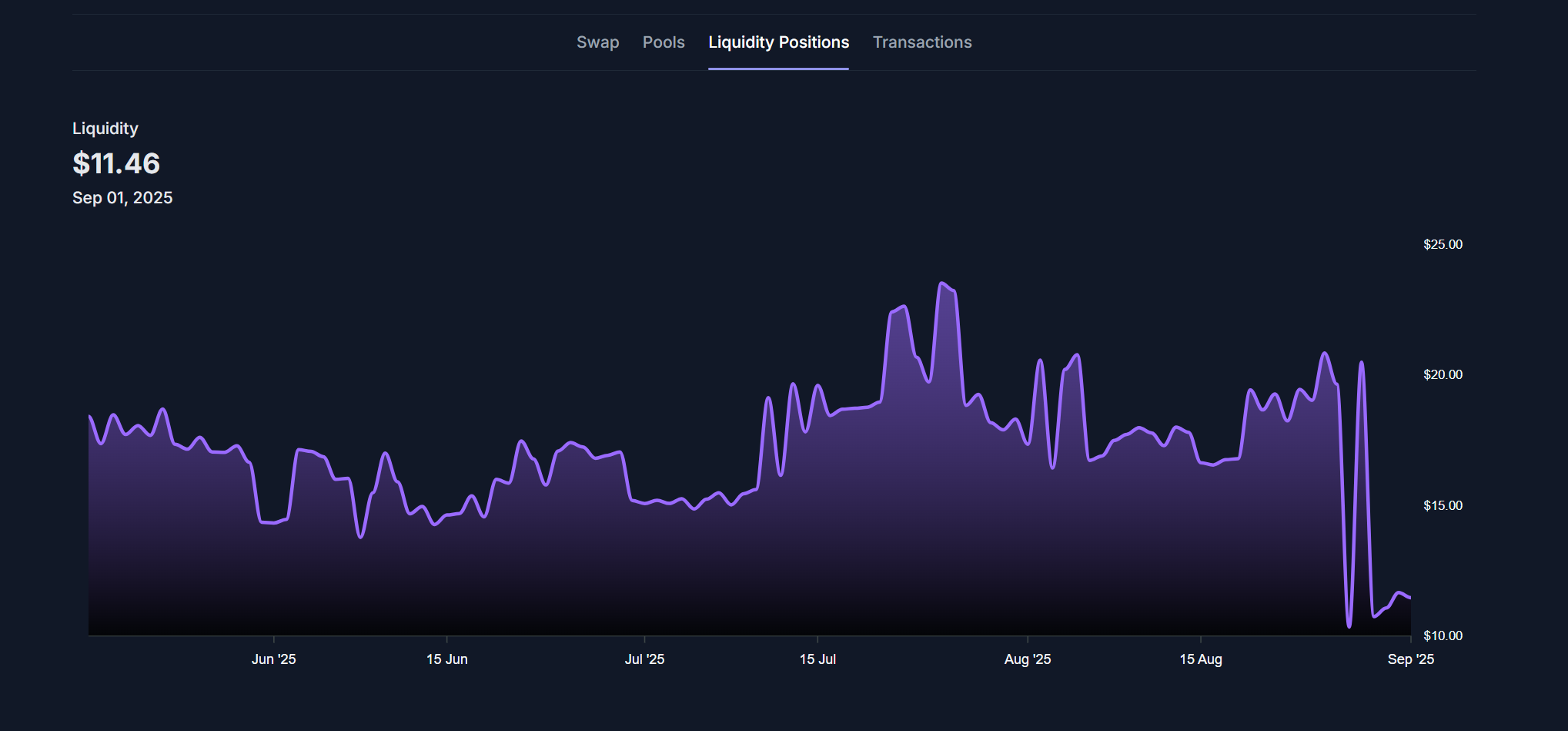This screenshot has width=1568, height=731.
Task: Go to the Transactions tab
Action: tap(921, 42)
